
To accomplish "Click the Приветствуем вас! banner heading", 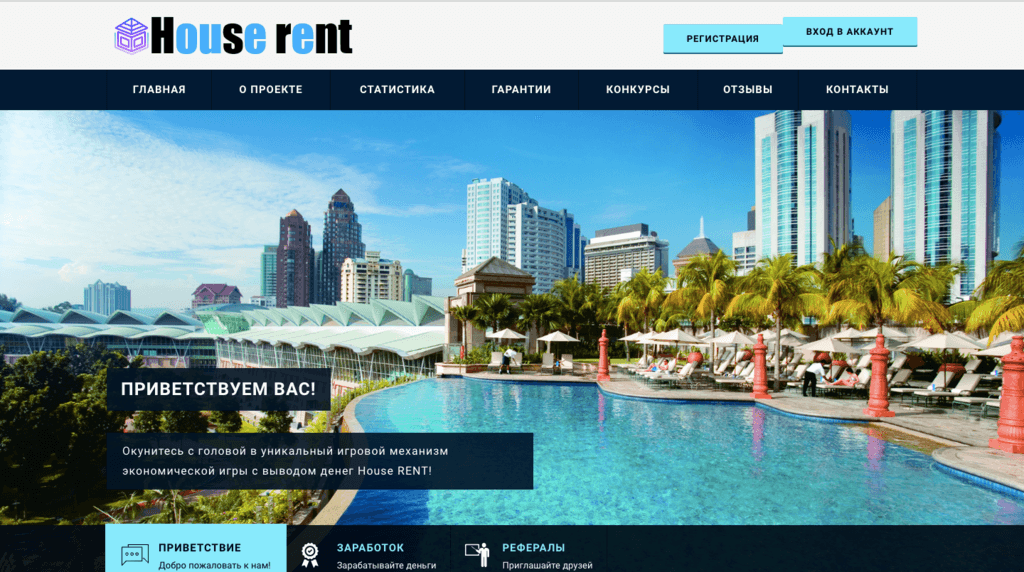I will point(219,389).
